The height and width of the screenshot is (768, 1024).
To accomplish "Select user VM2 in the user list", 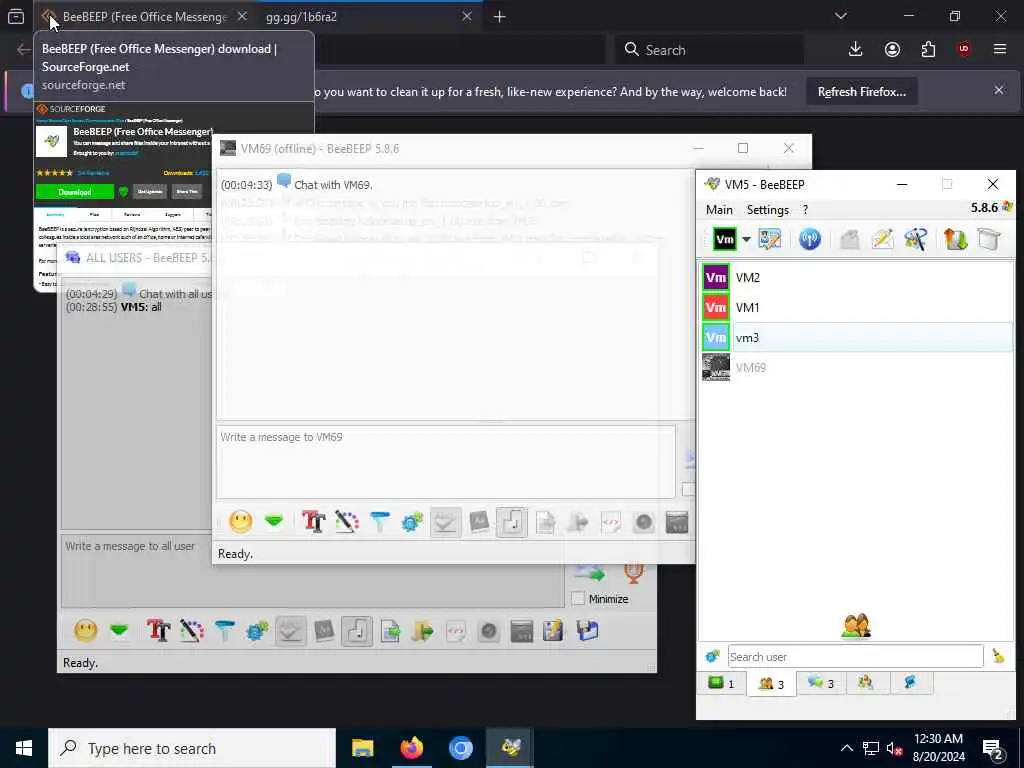I will pyautogui.click(x=857, y=278).
